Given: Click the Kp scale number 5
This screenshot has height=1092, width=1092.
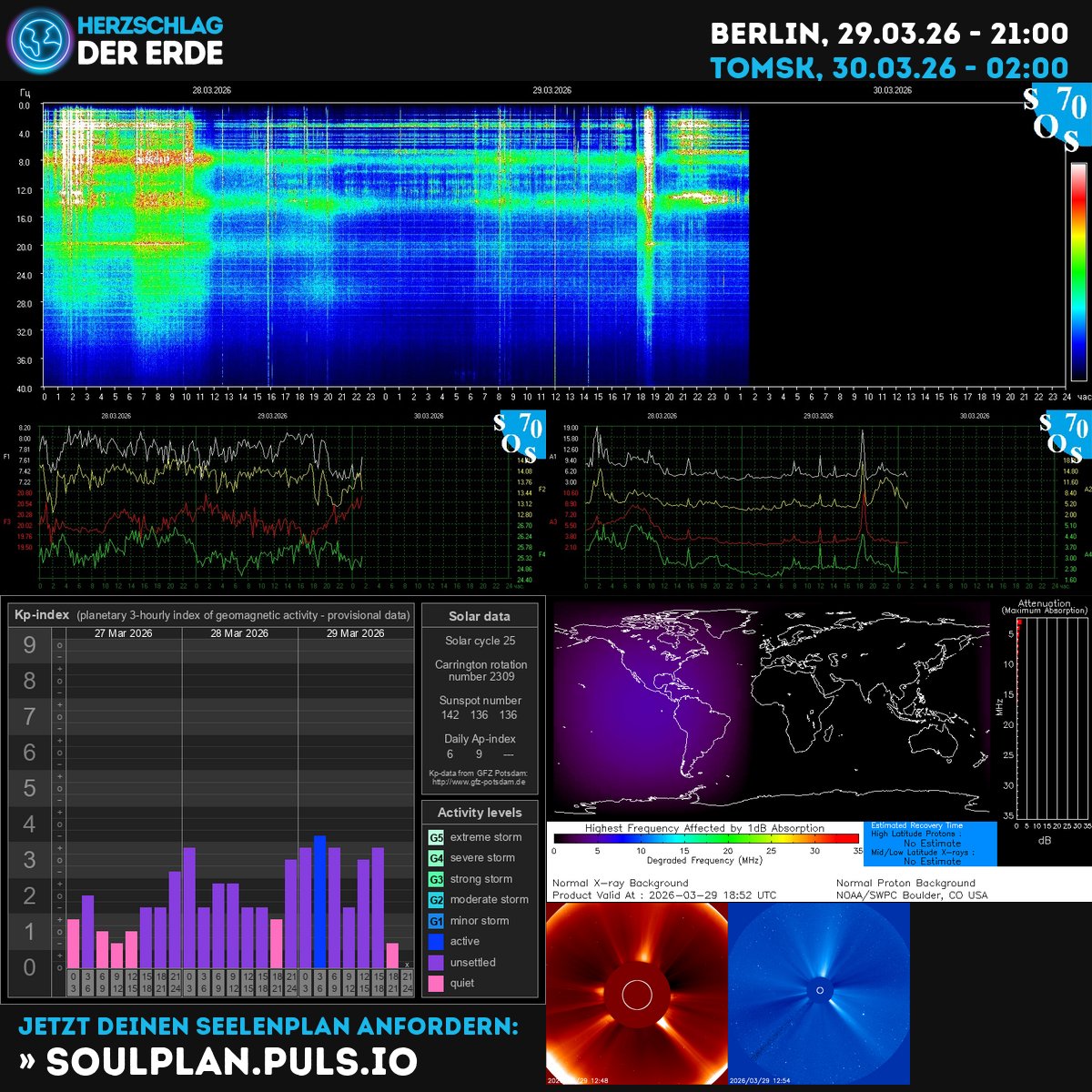Looking at the screenshot, I should tap(29, 788).
